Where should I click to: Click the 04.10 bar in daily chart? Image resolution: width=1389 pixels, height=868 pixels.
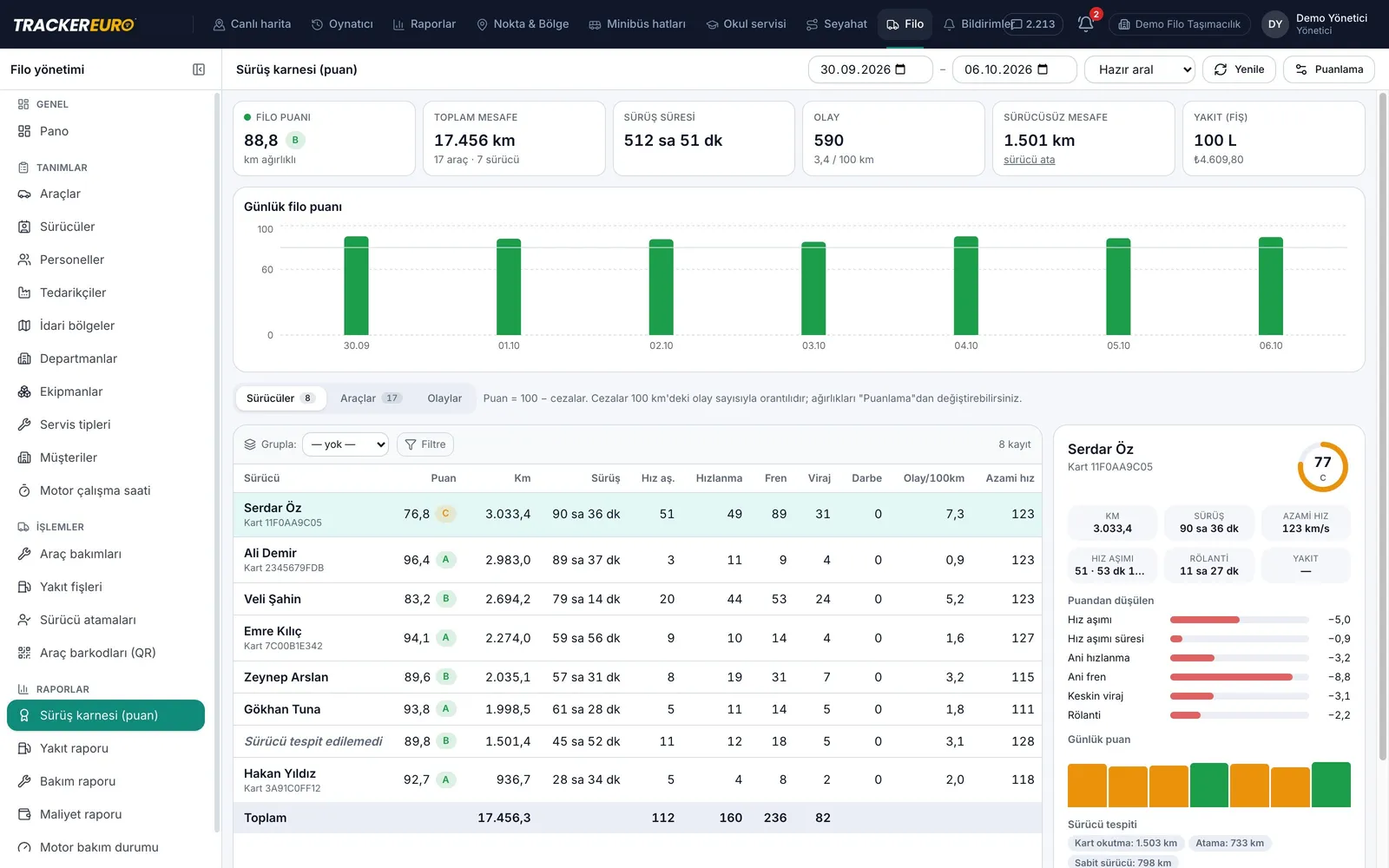(x=966, y=286)
